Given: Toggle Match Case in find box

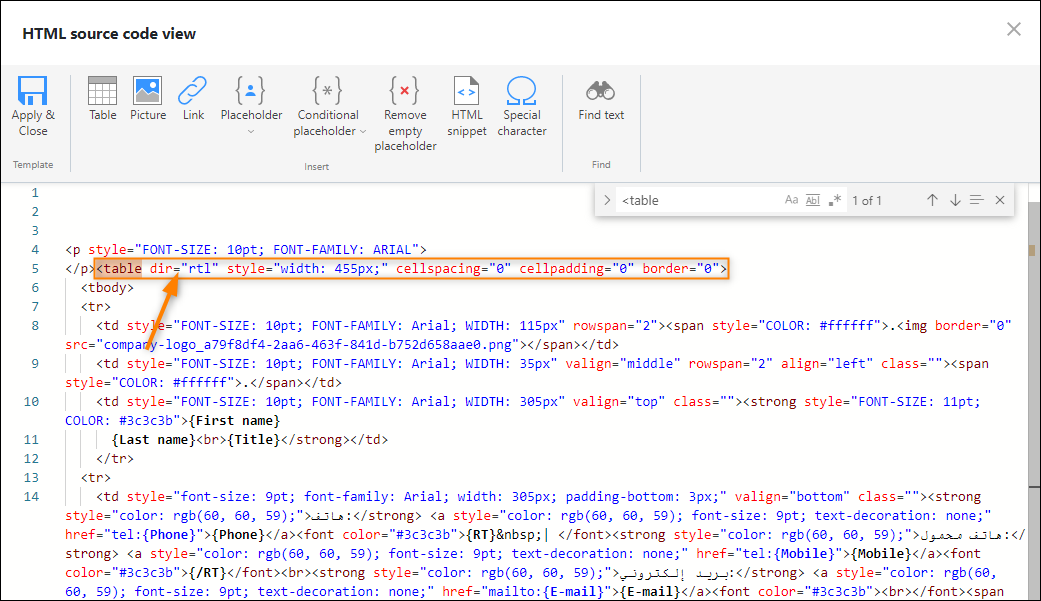Looking at the screenshot, I should click(791, 200).
